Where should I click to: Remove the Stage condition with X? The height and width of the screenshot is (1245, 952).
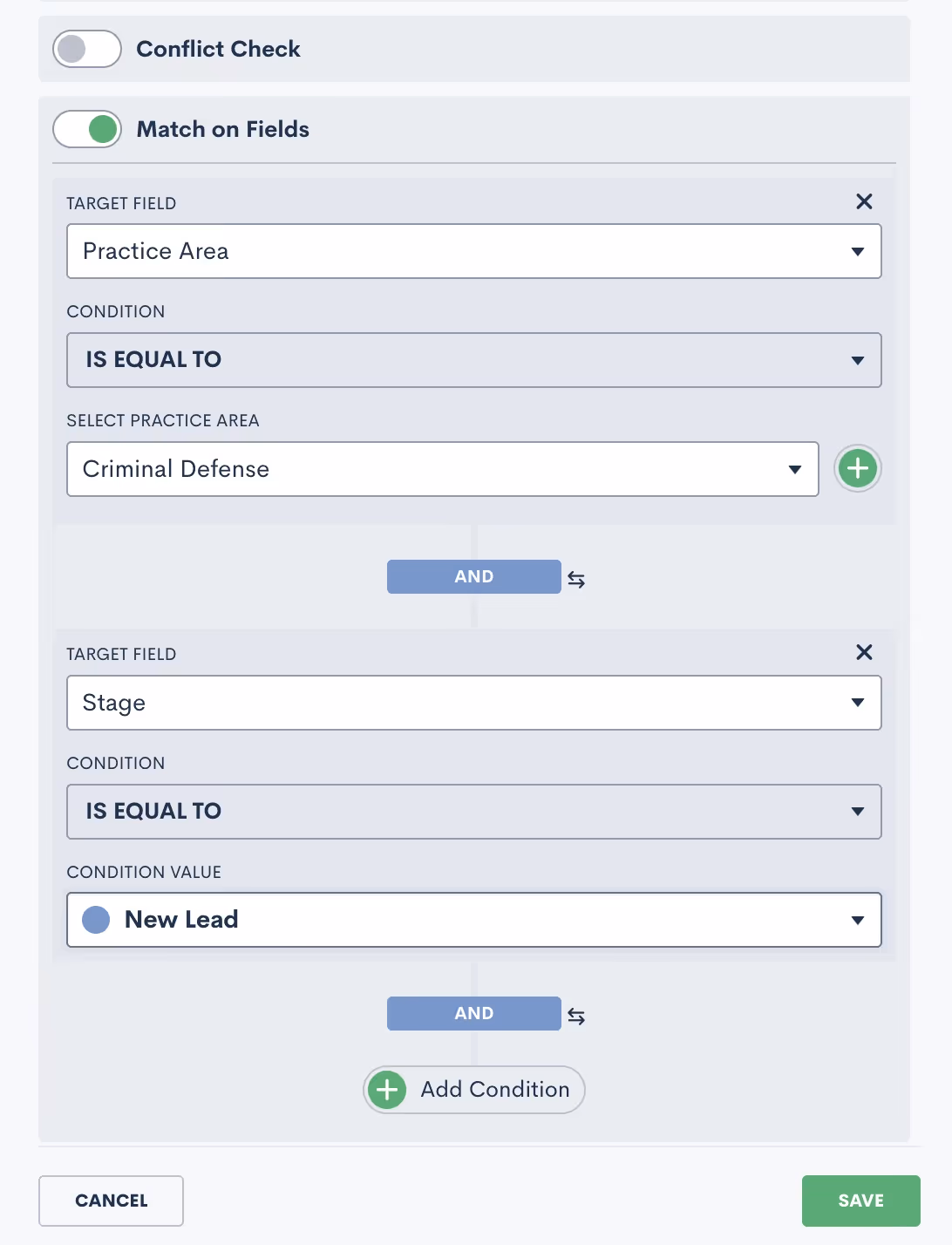(864, 652)
